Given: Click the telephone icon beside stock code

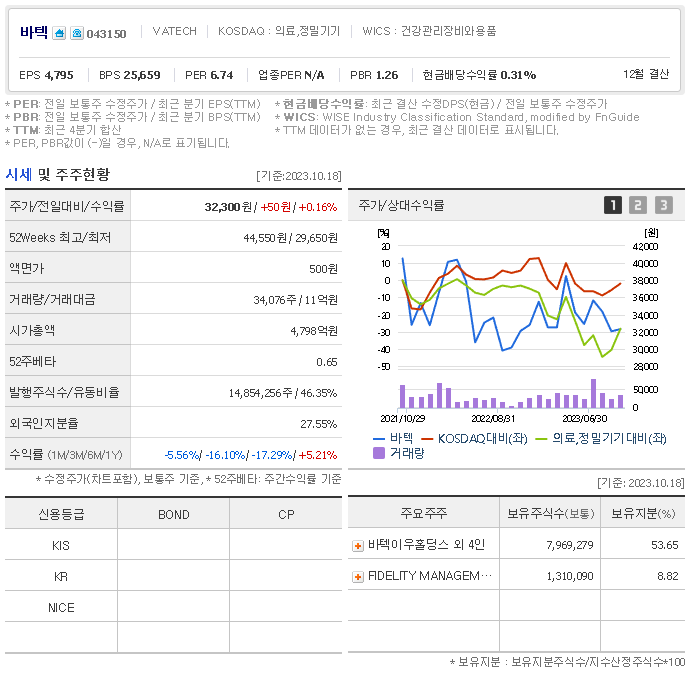Looking at the screenshot, I should [77, 33].
